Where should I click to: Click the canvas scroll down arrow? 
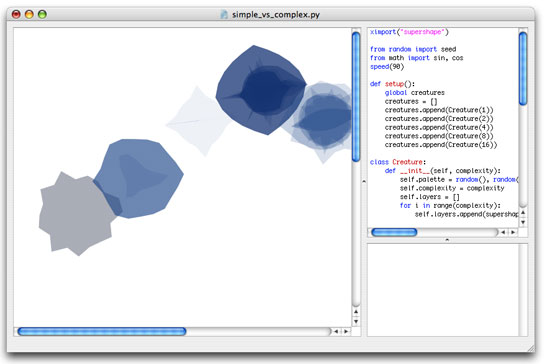356,321
